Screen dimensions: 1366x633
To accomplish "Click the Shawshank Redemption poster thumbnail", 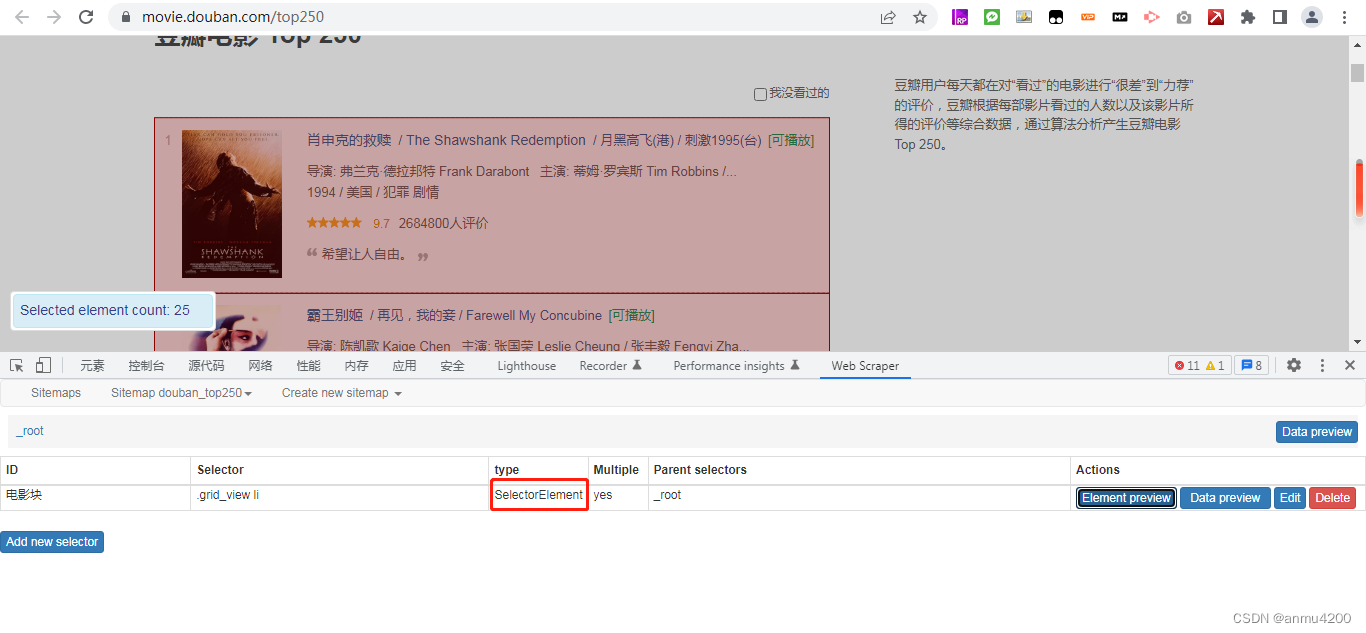I will tap(232, 204).
